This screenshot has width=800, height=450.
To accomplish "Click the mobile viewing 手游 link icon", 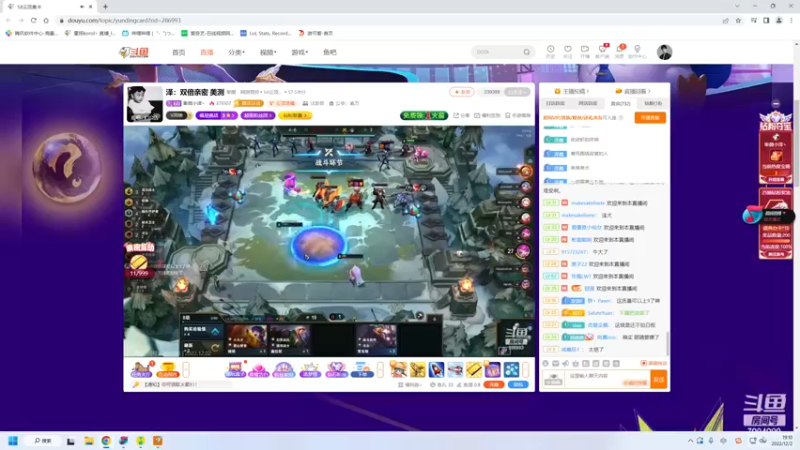I will pyautogui.click(x=518, y=116).
